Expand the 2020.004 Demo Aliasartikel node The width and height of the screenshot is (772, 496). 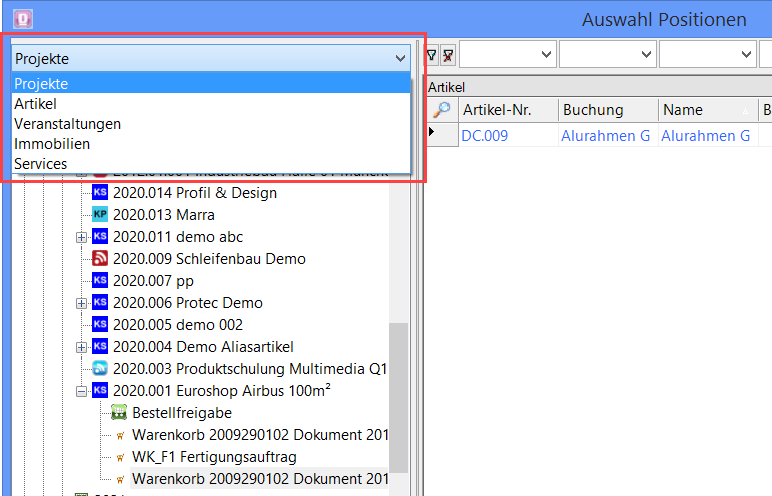[x=81, y=347]
